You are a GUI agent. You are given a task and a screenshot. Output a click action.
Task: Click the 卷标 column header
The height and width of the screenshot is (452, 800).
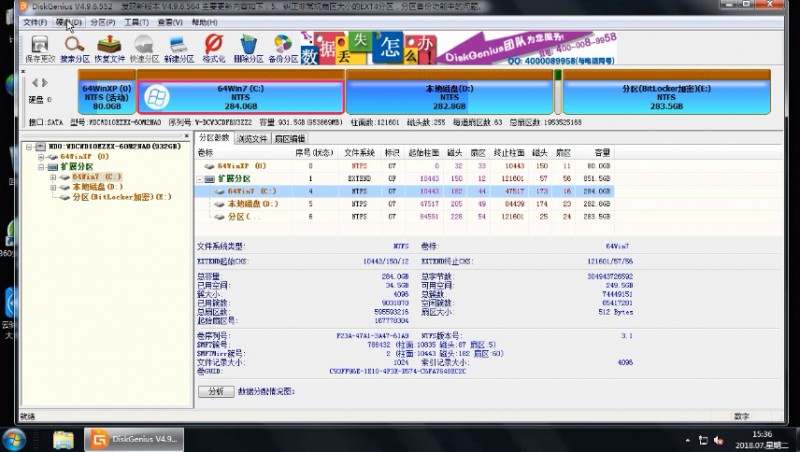click(243, 153)
